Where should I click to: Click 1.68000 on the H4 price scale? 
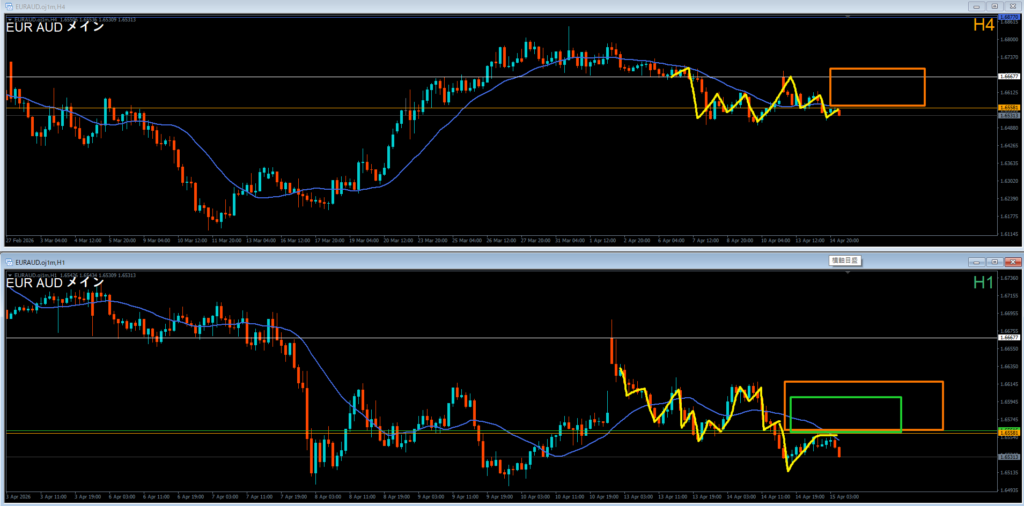click(1008, 39)
